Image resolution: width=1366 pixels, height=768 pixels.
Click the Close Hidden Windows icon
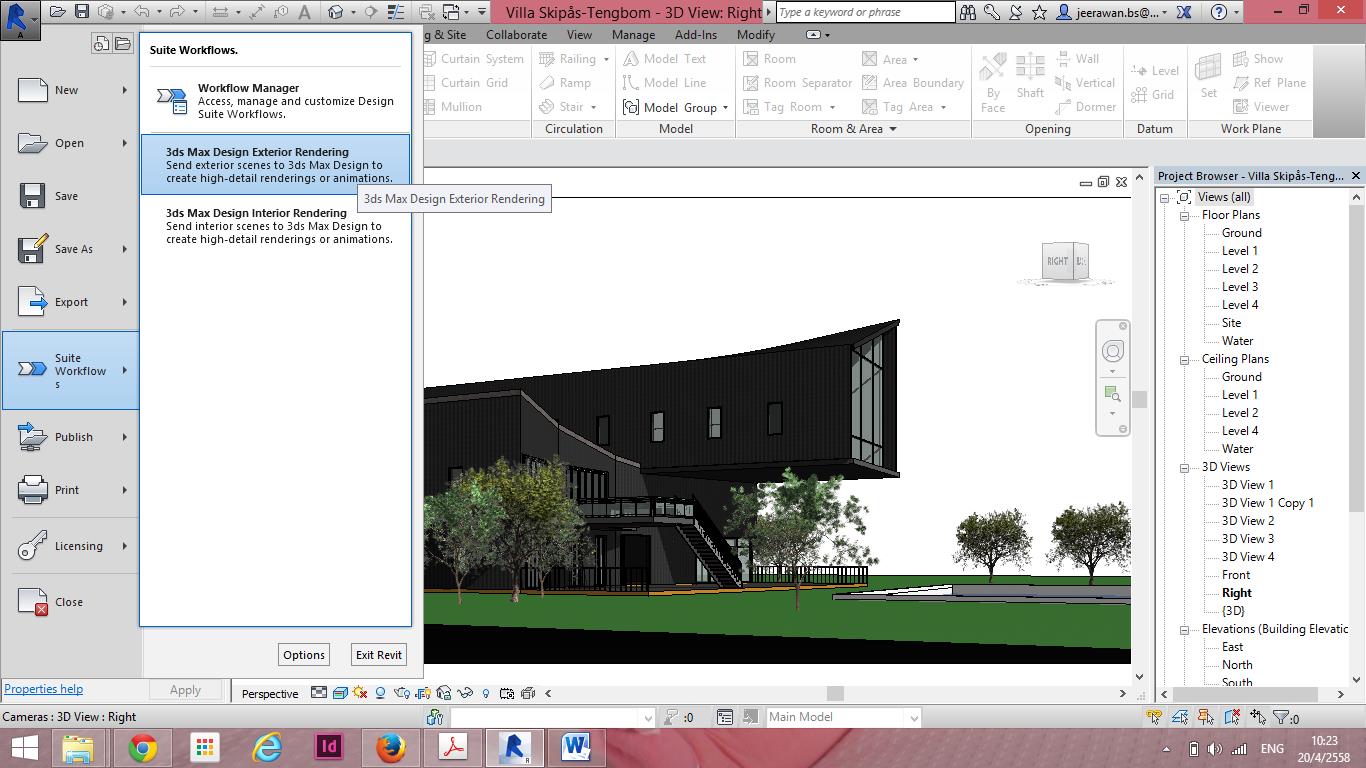[x=429, y=12]
